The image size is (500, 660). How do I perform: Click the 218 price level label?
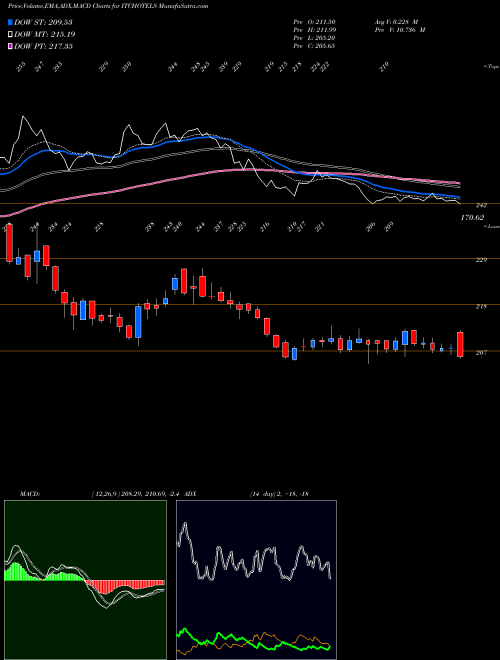pyautogui.click(x=481, y=306)
